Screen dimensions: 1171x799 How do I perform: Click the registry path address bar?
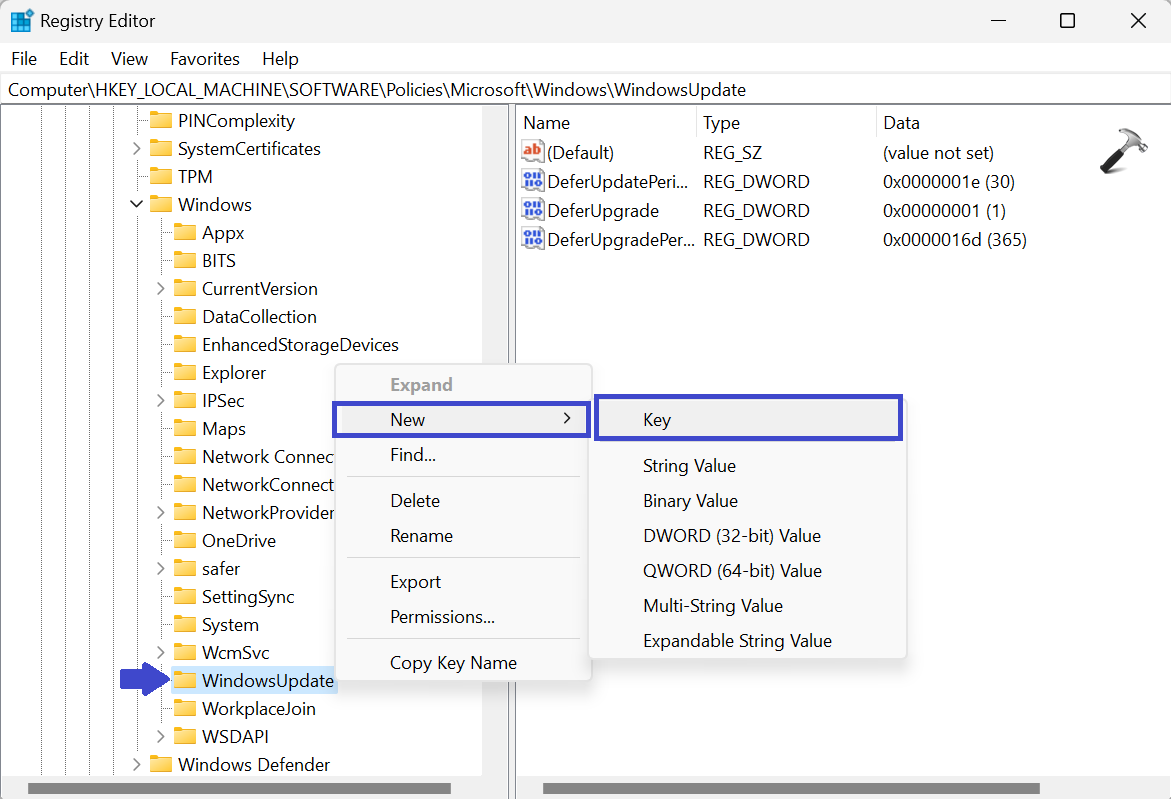(585, 90)
